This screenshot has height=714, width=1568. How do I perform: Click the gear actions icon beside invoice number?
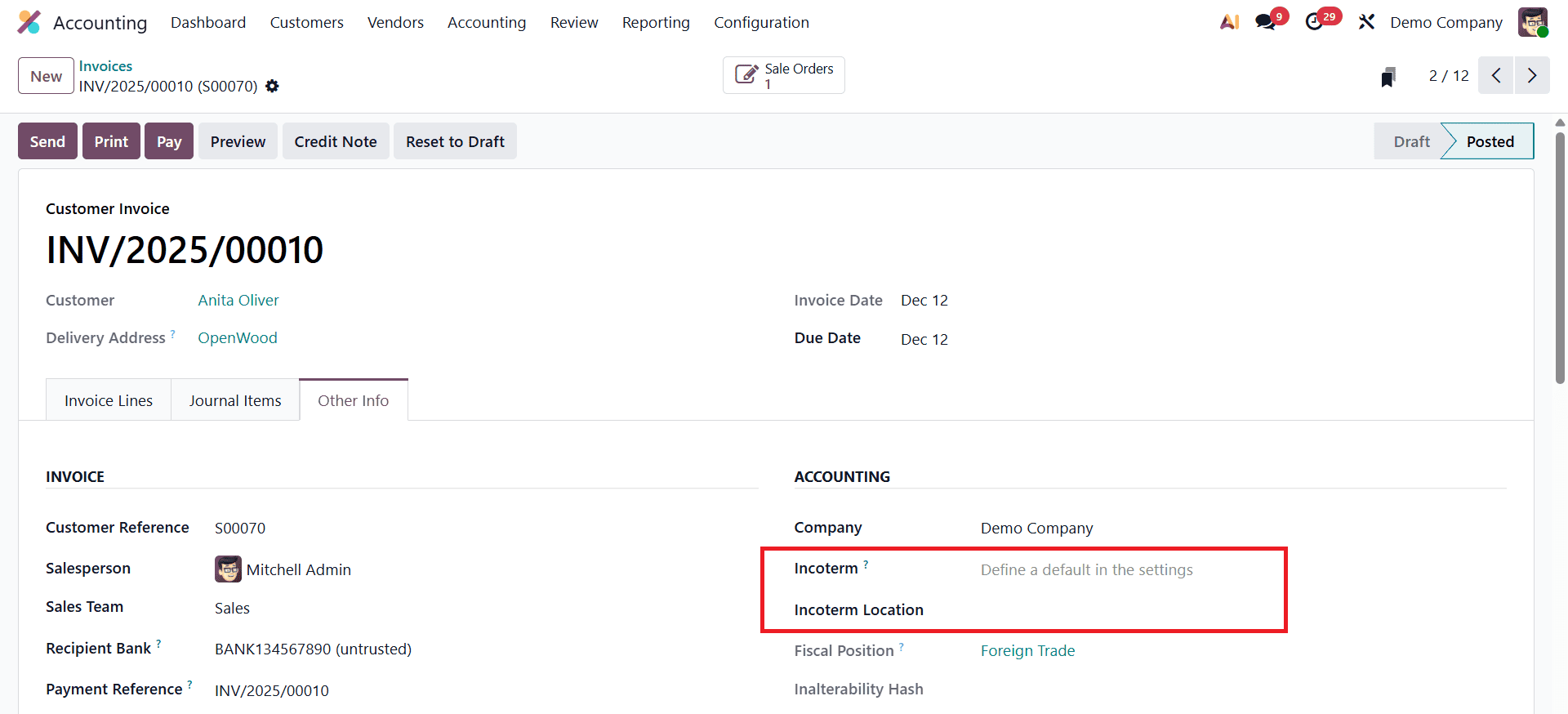pyautogui.click(x=272, y=86)
